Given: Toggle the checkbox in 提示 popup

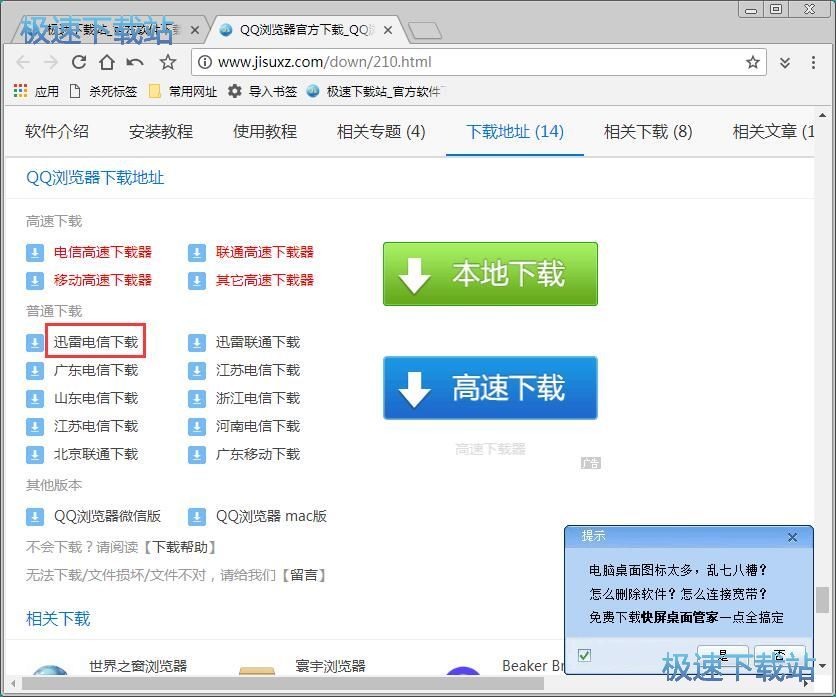Looking at the screenshot, I should [584, 655].
